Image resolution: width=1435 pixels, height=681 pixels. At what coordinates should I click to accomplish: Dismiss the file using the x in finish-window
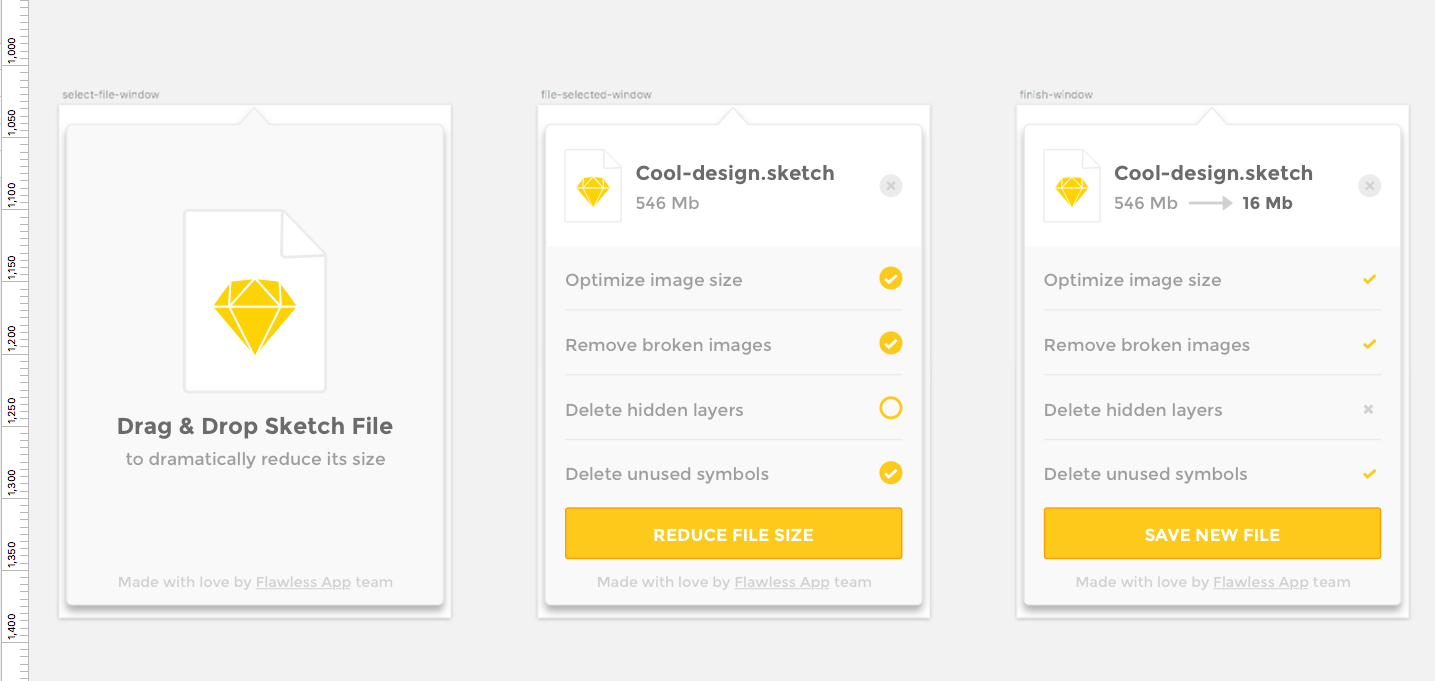[x=1369, y=185]
